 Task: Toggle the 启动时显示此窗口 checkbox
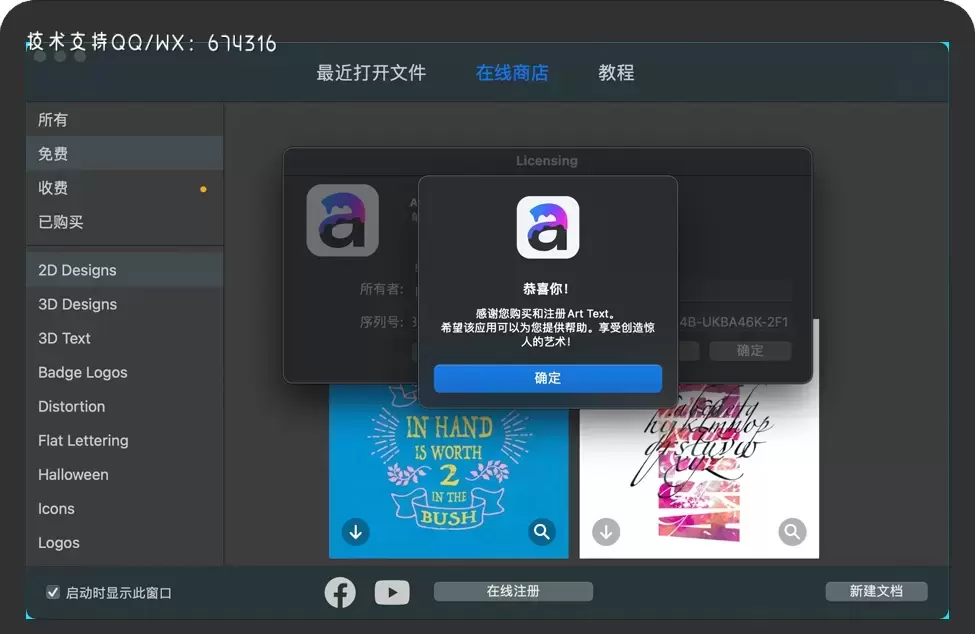click(53, 592)
